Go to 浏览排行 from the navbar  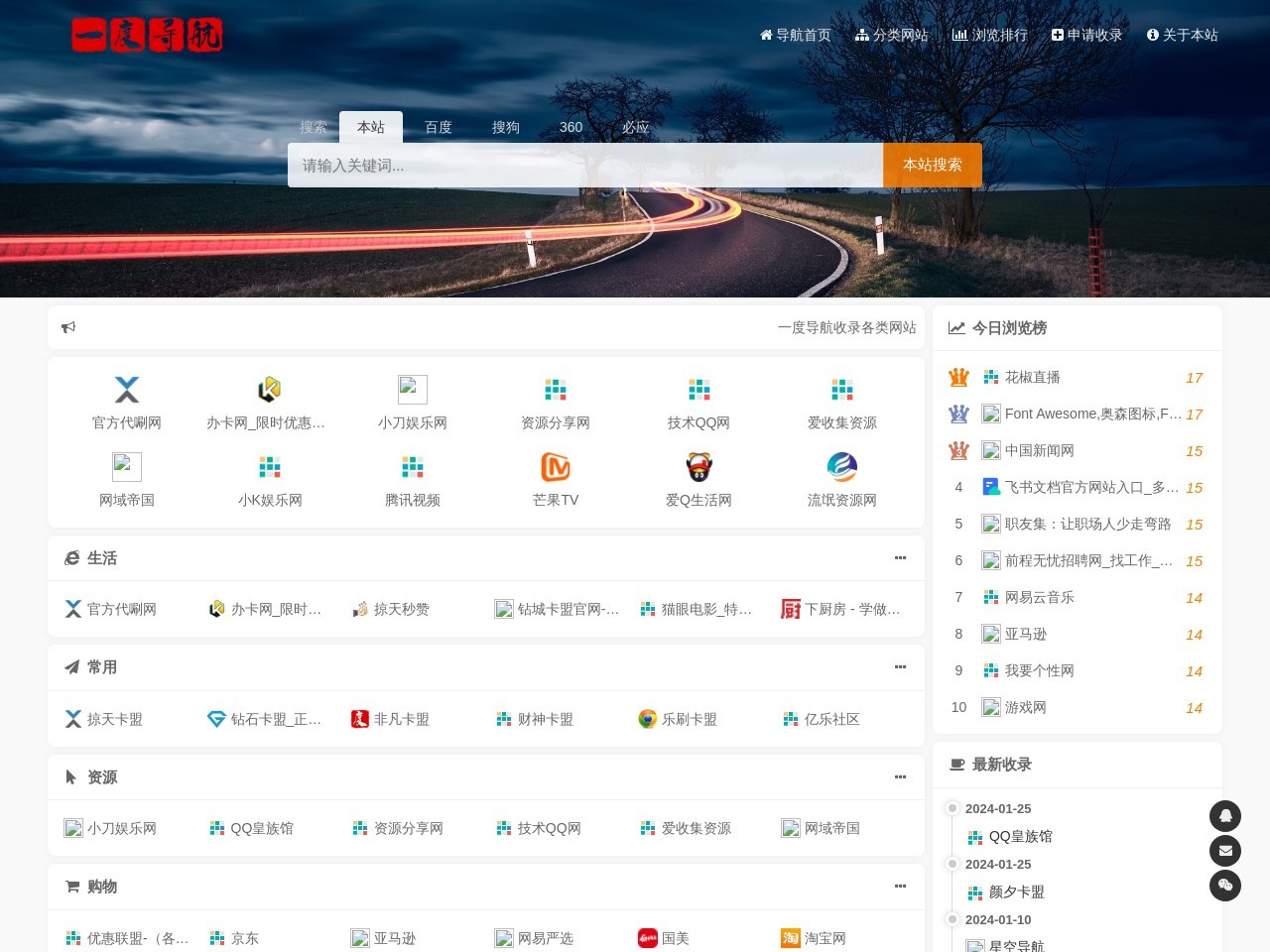tap(990, 35)
